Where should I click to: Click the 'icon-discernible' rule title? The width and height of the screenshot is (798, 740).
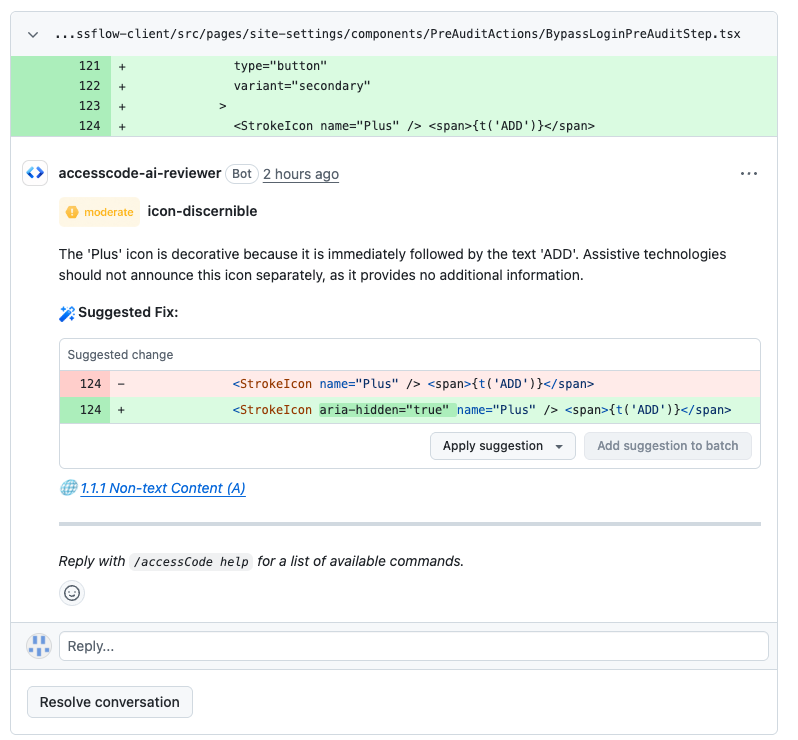202,211
